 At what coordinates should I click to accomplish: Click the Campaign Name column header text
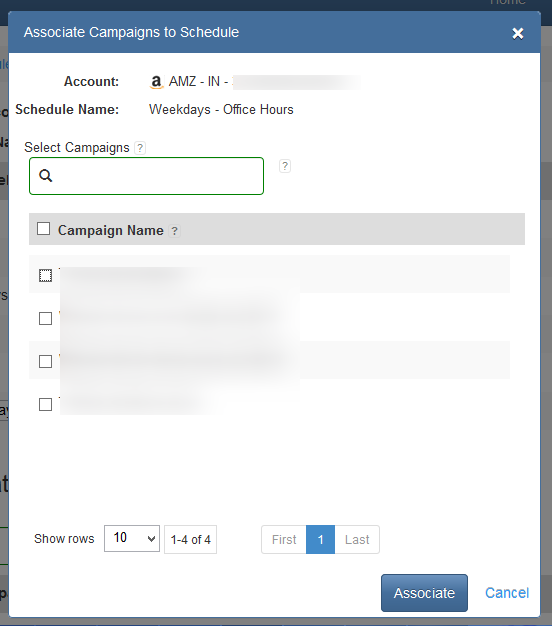point(111,230)
